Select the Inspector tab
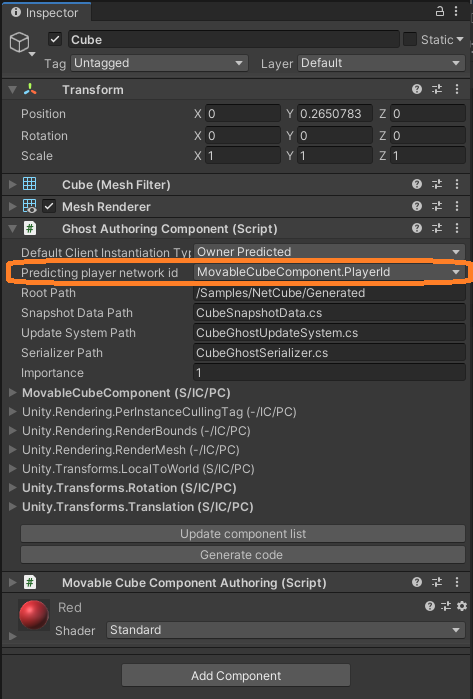Image resolution: width=473 pixels, height=699 pixels. (46, 12)
